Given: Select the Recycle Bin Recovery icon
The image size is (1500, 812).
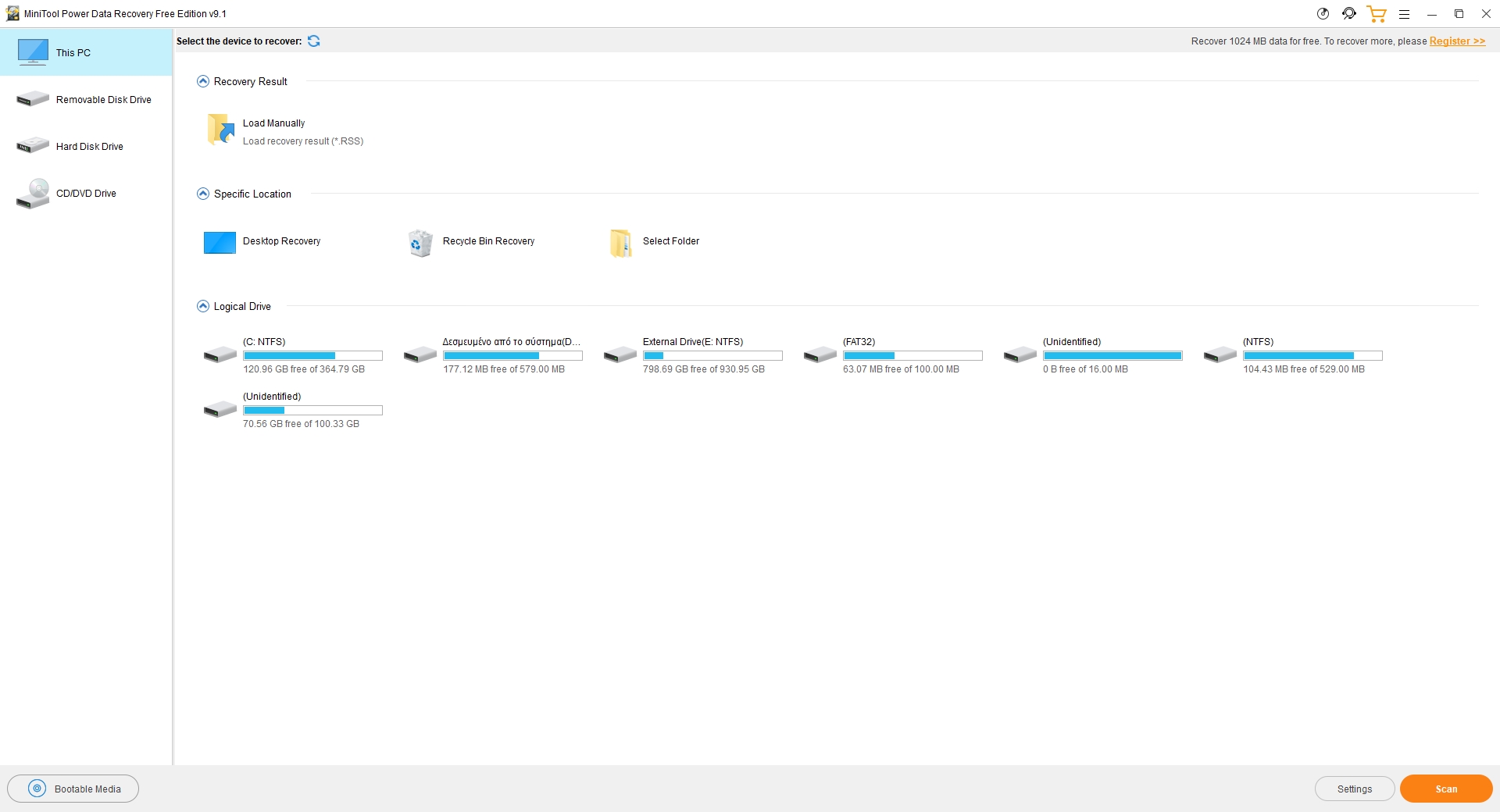Looking at the screenshot, I should [x=420, y=243].
